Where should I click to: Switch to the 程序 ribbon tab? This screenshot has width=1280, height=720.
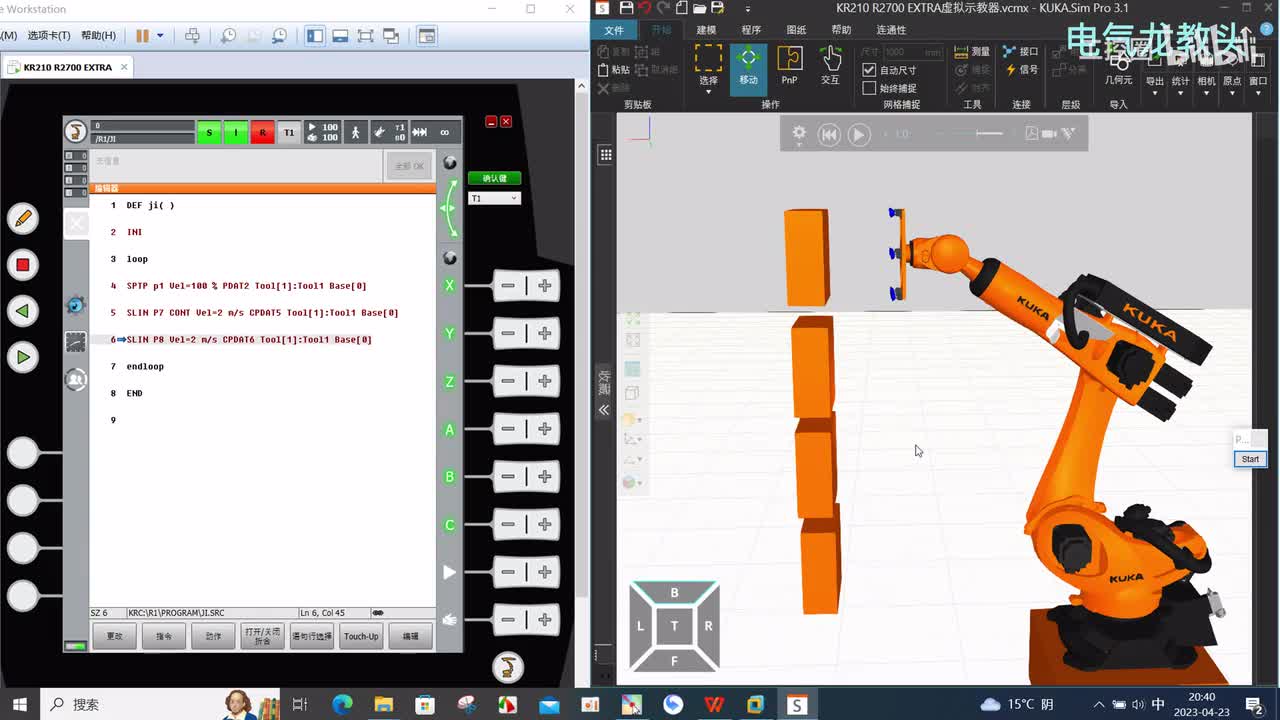pos(751,30)
